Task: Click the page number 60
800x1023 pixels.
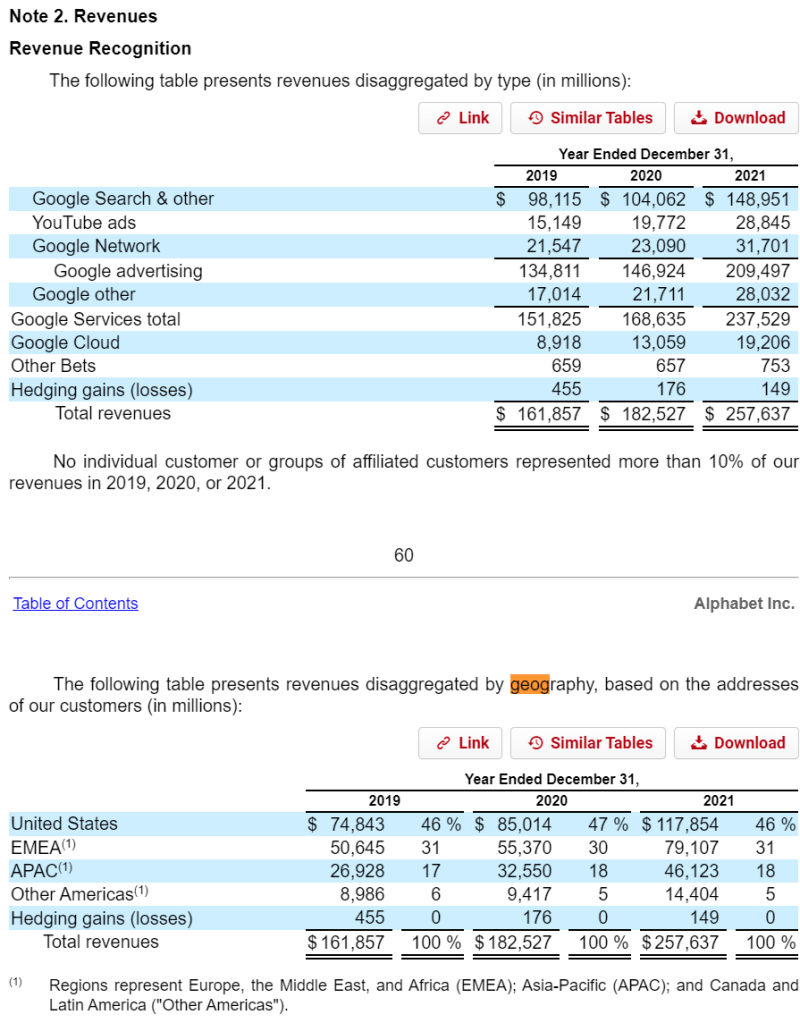Action: (x=404, y=555)
